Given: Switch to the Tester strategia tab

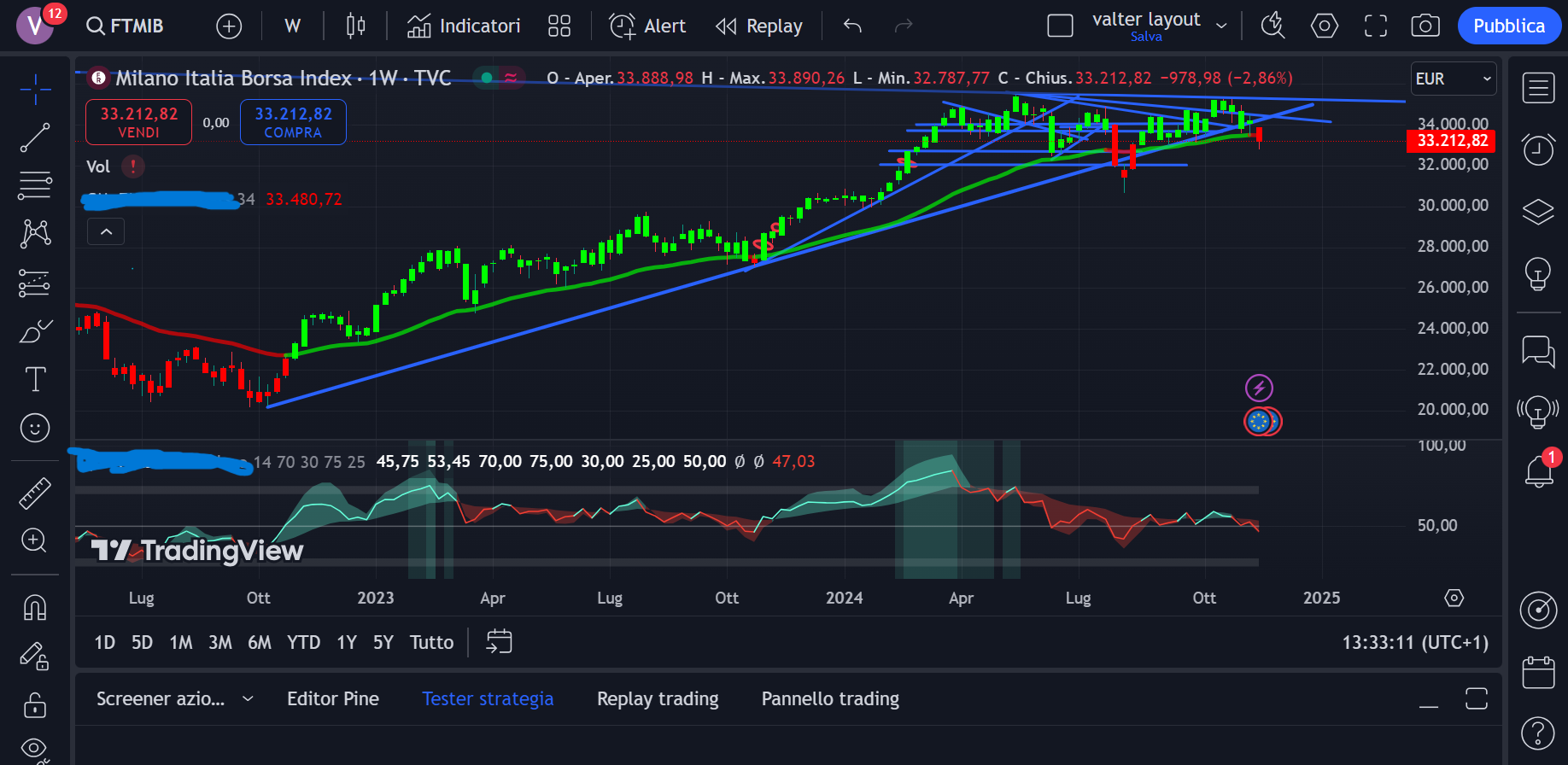Looking at the screenshot, I should click(488, 699).
